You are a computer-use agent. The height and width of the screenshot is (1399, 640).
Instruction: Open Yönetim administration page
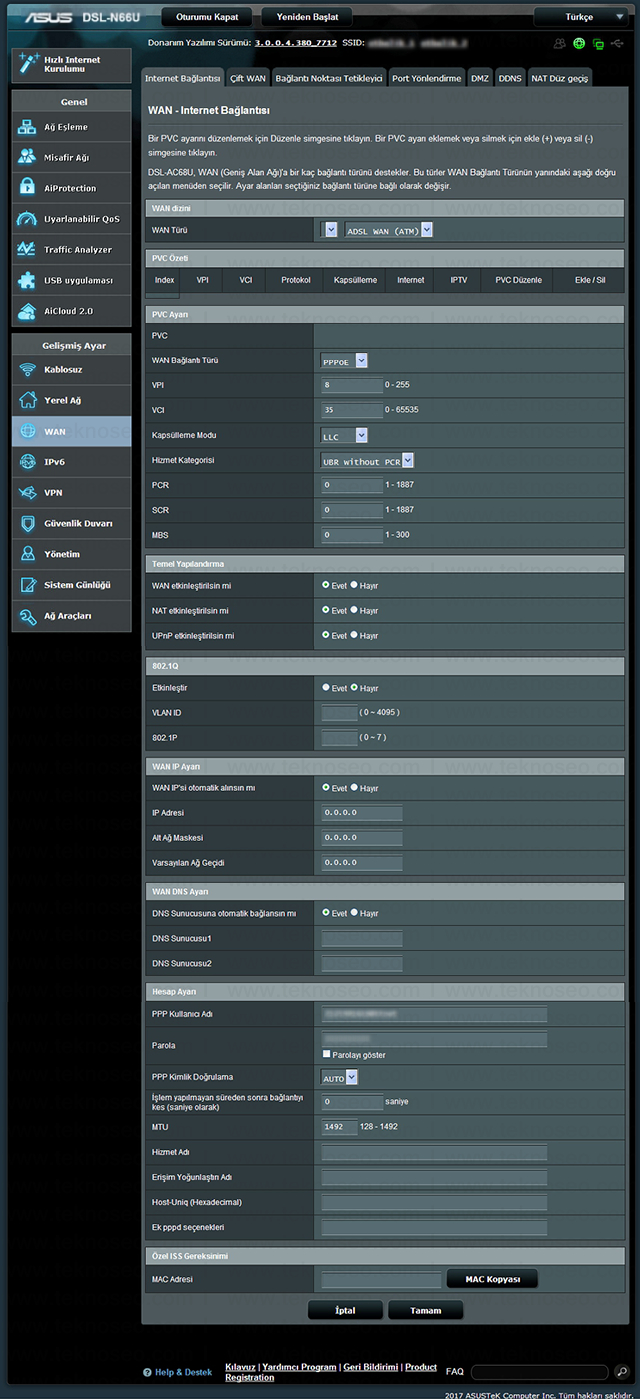(x=71, y=554)
